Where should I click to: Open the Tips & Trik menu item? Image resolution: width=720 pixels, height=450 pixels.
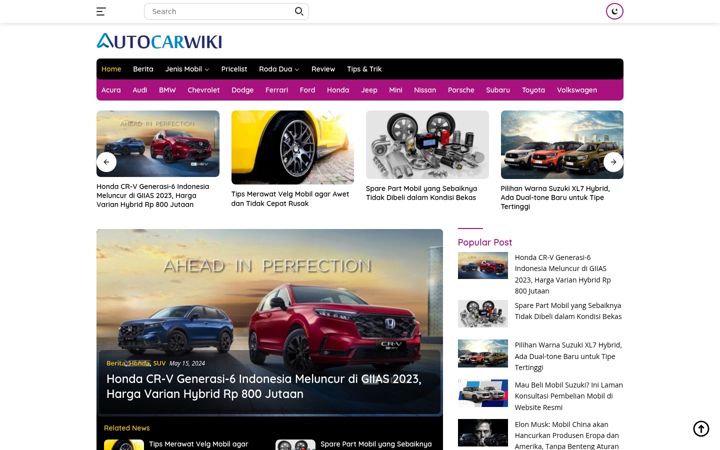[364, 69]
